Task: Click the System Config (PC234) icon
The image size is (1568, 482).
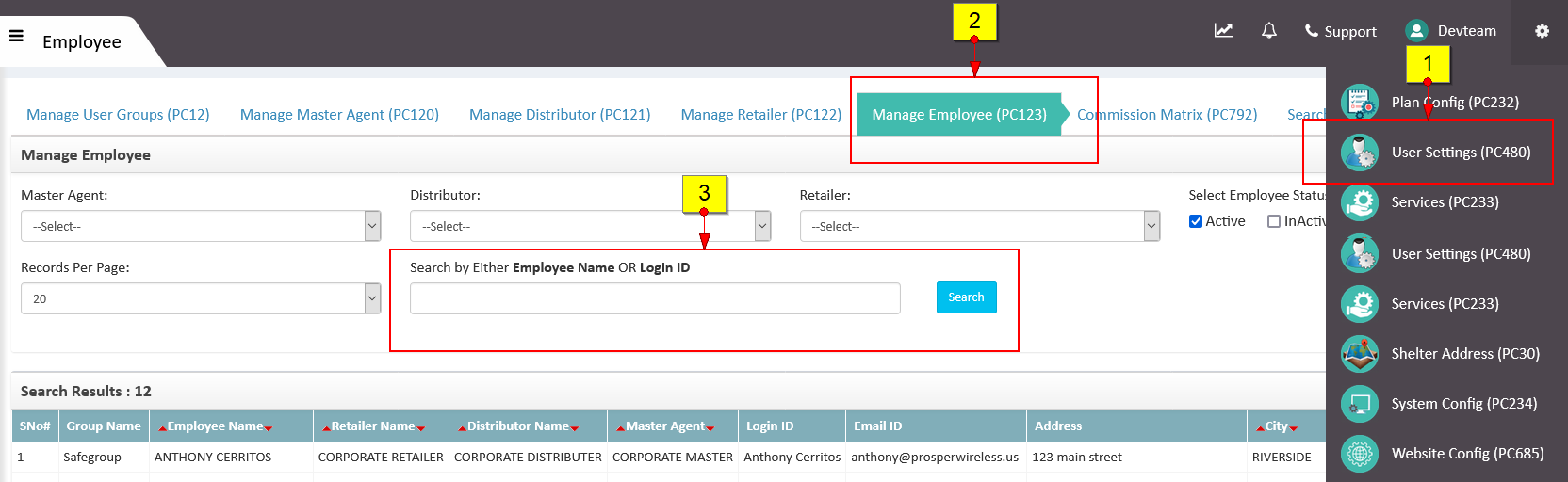Action: click(x=1360, y=404)
